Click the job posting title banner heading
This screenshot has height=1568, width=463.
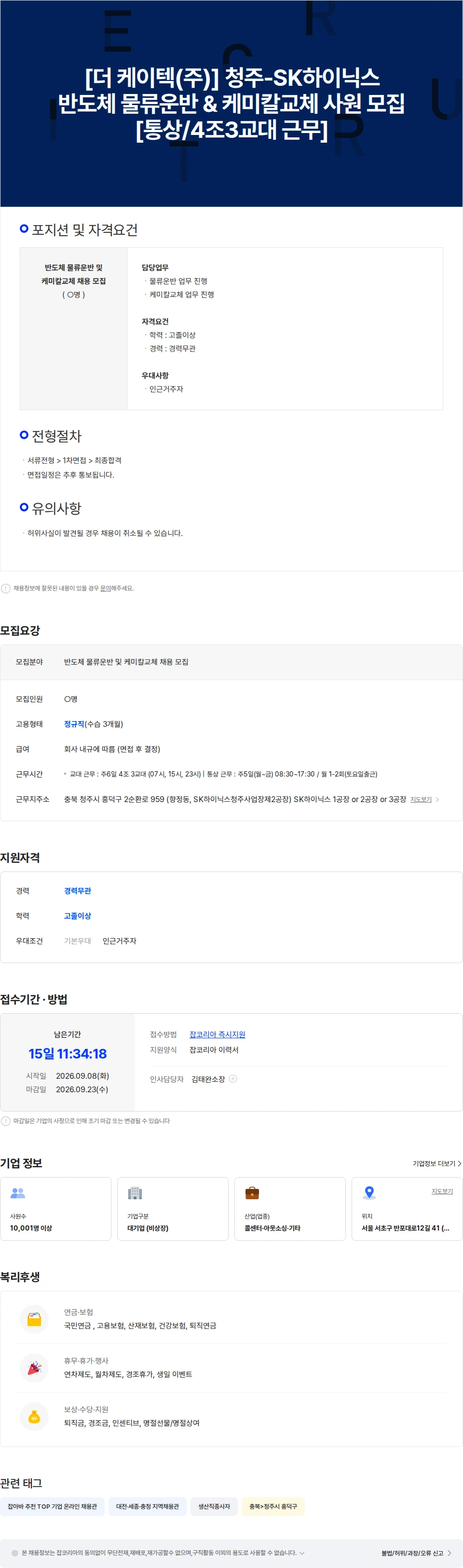pyautogui.click(x=231, y=104)
